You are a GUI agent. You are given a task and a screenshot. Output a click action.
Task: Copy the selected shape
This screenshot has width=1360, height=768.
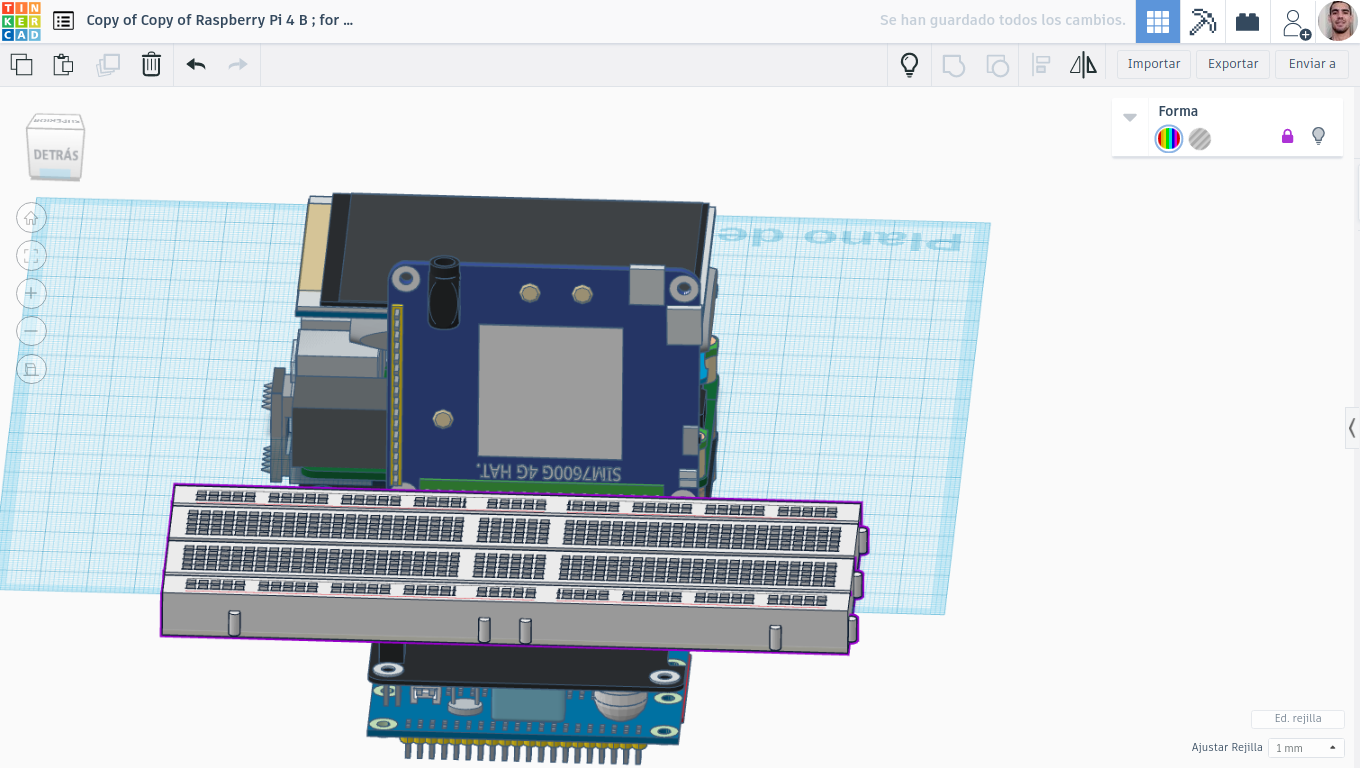(x=21, y=65)
